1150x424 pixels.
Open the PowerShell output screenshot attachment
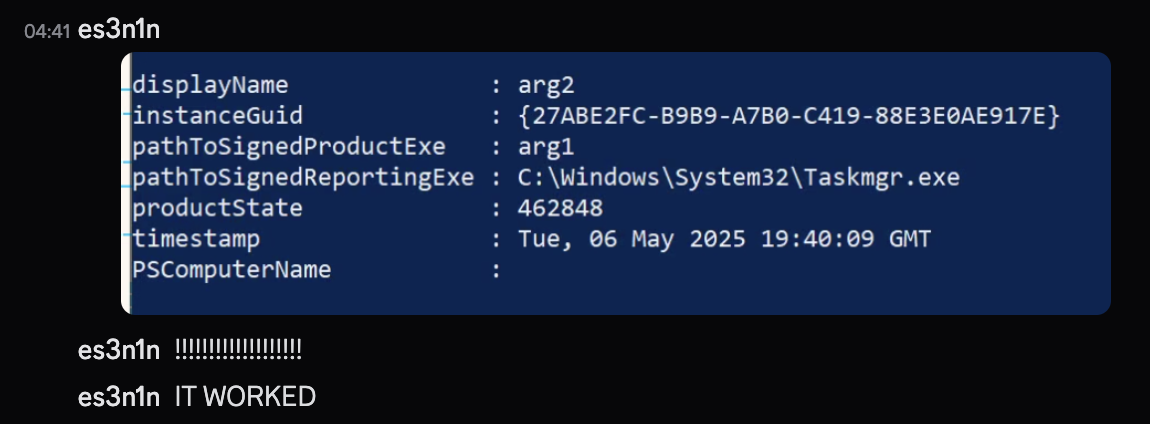(615, 183)
